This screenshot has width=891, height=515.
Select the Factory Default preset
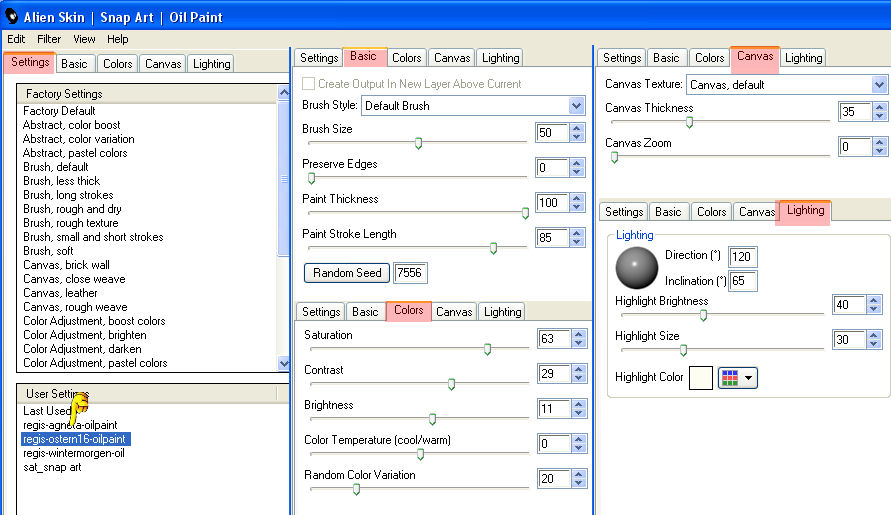59,111
